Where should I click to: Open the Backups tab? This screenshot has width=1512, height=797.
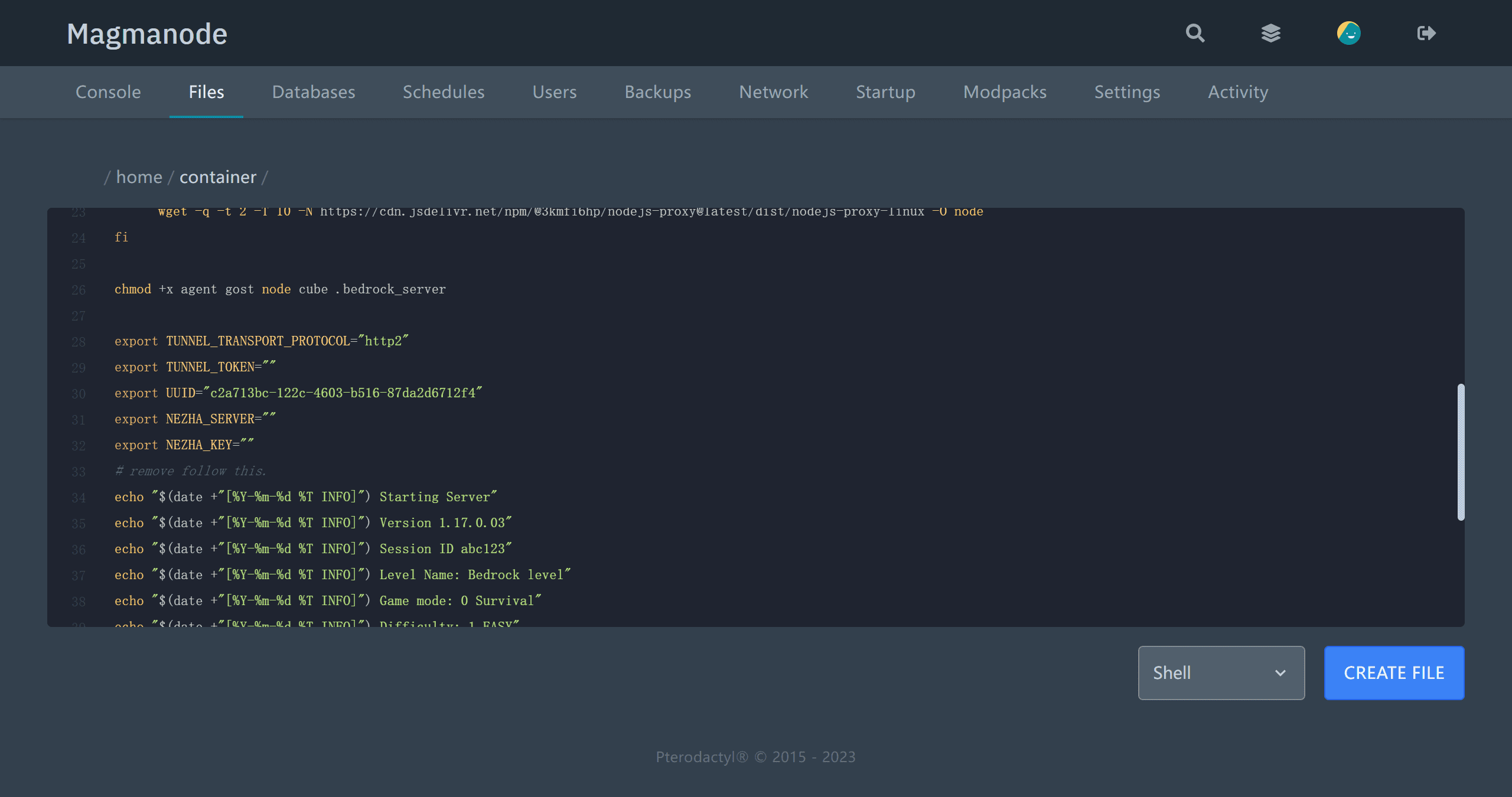coord(658,92)
